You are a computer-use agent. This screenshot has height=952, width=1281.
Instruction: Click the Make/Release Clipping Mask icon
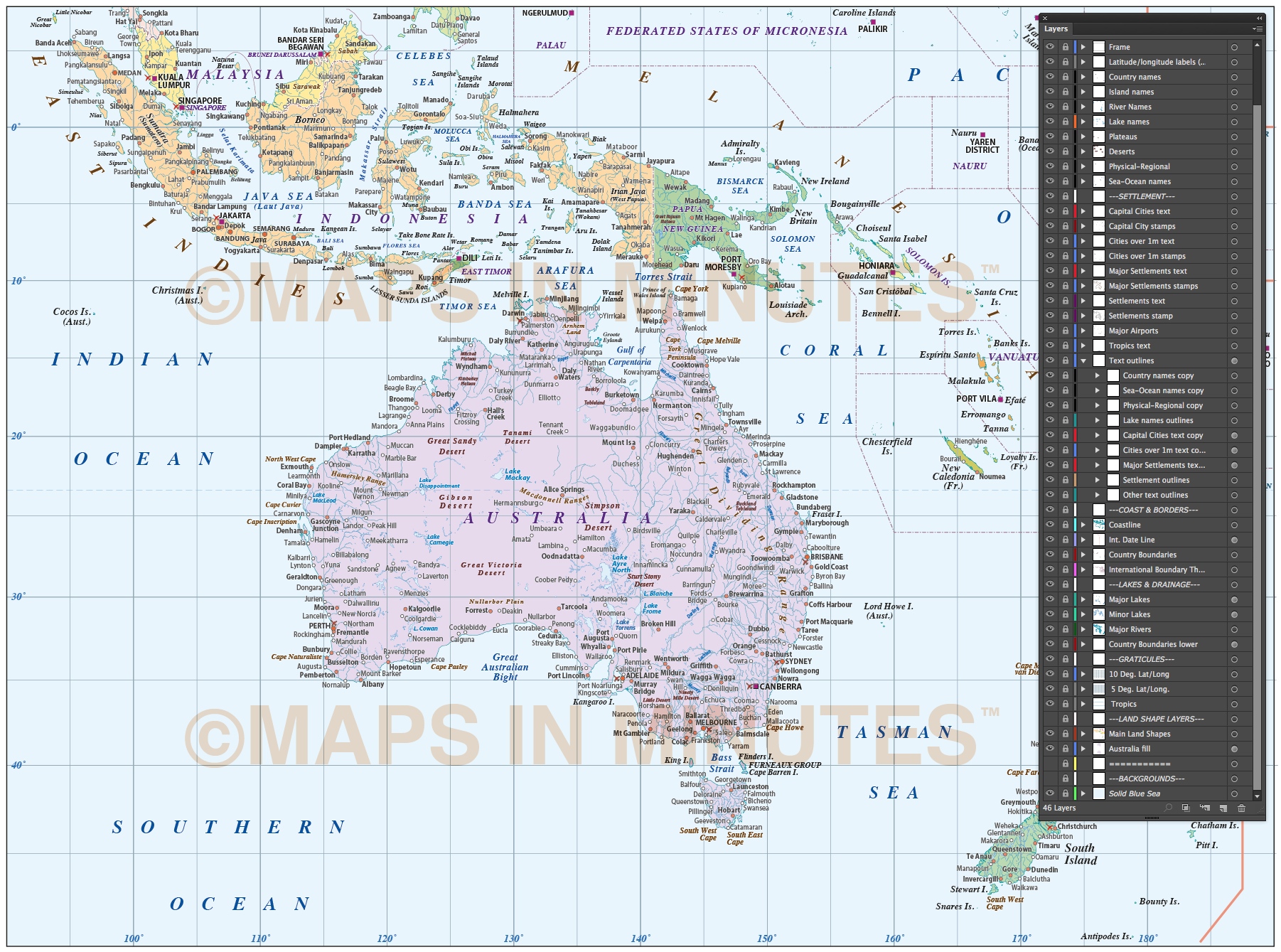pyautogui.click(x=1186, y=808)
